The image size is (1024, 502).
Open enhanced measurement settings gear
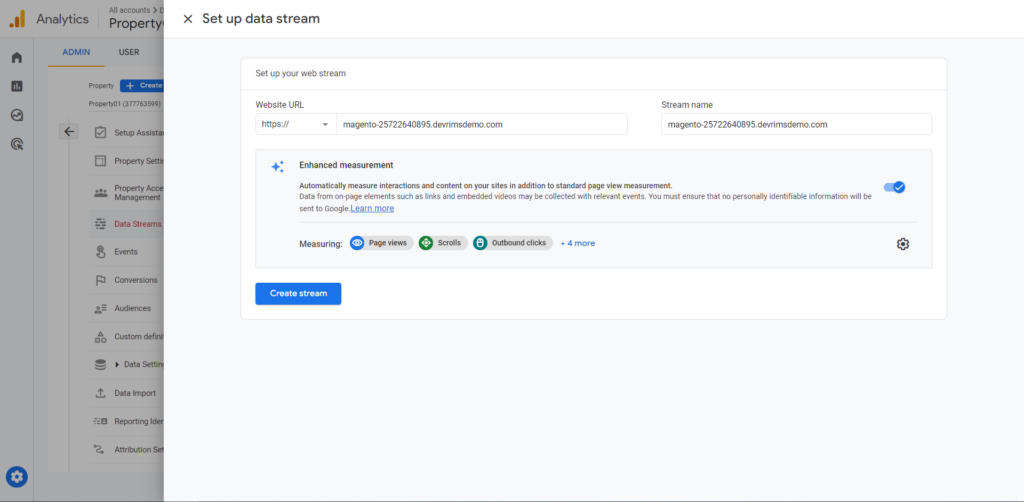coord(903,243)
